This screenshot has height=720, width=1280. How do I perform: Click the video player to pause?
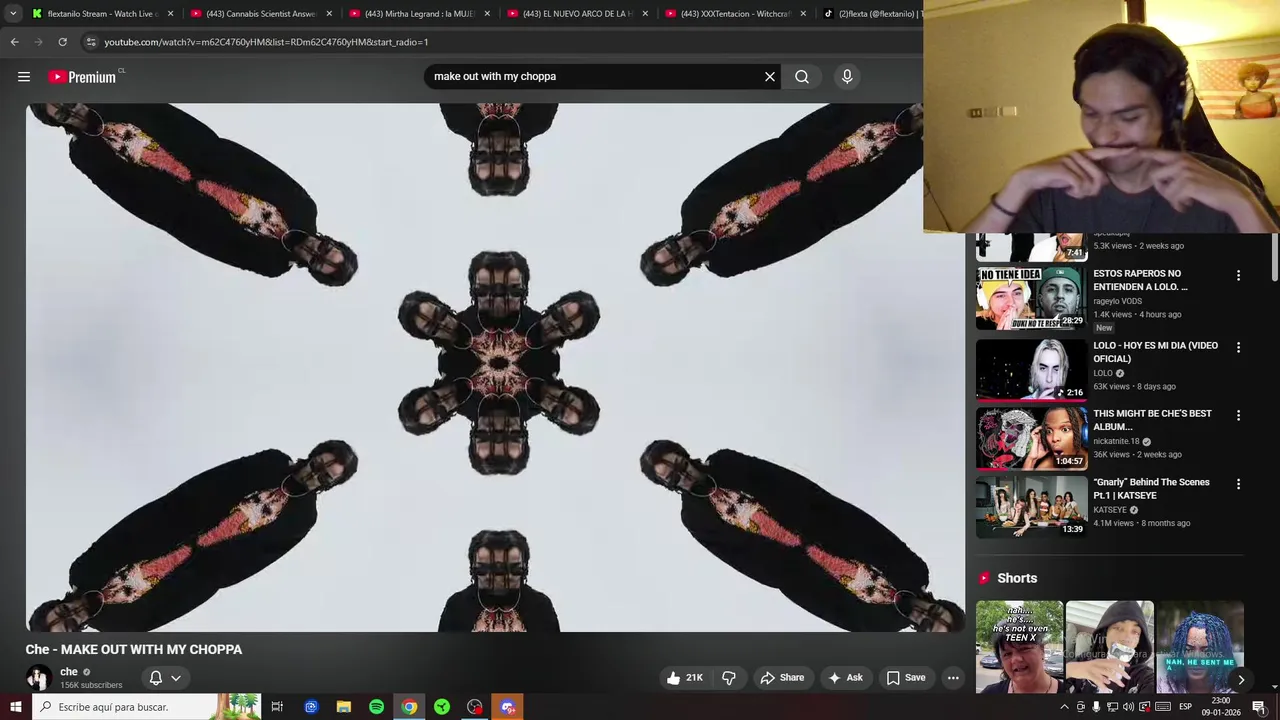(495, 367)
